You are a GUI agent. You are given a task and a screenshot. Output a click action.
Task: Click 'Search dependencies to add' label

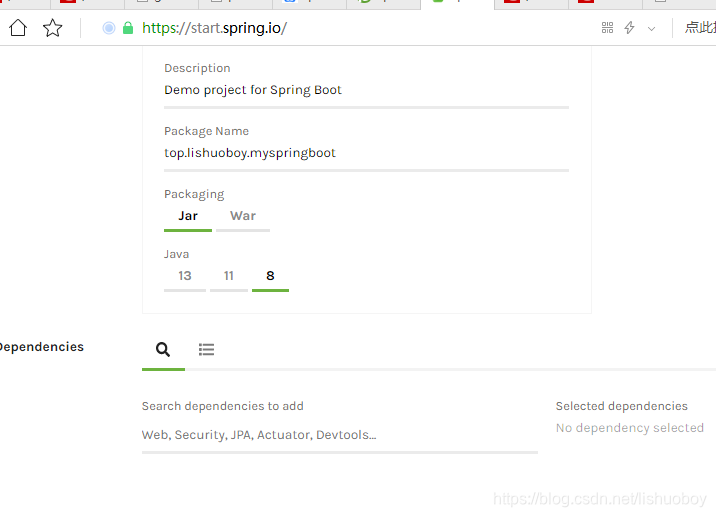222,406
